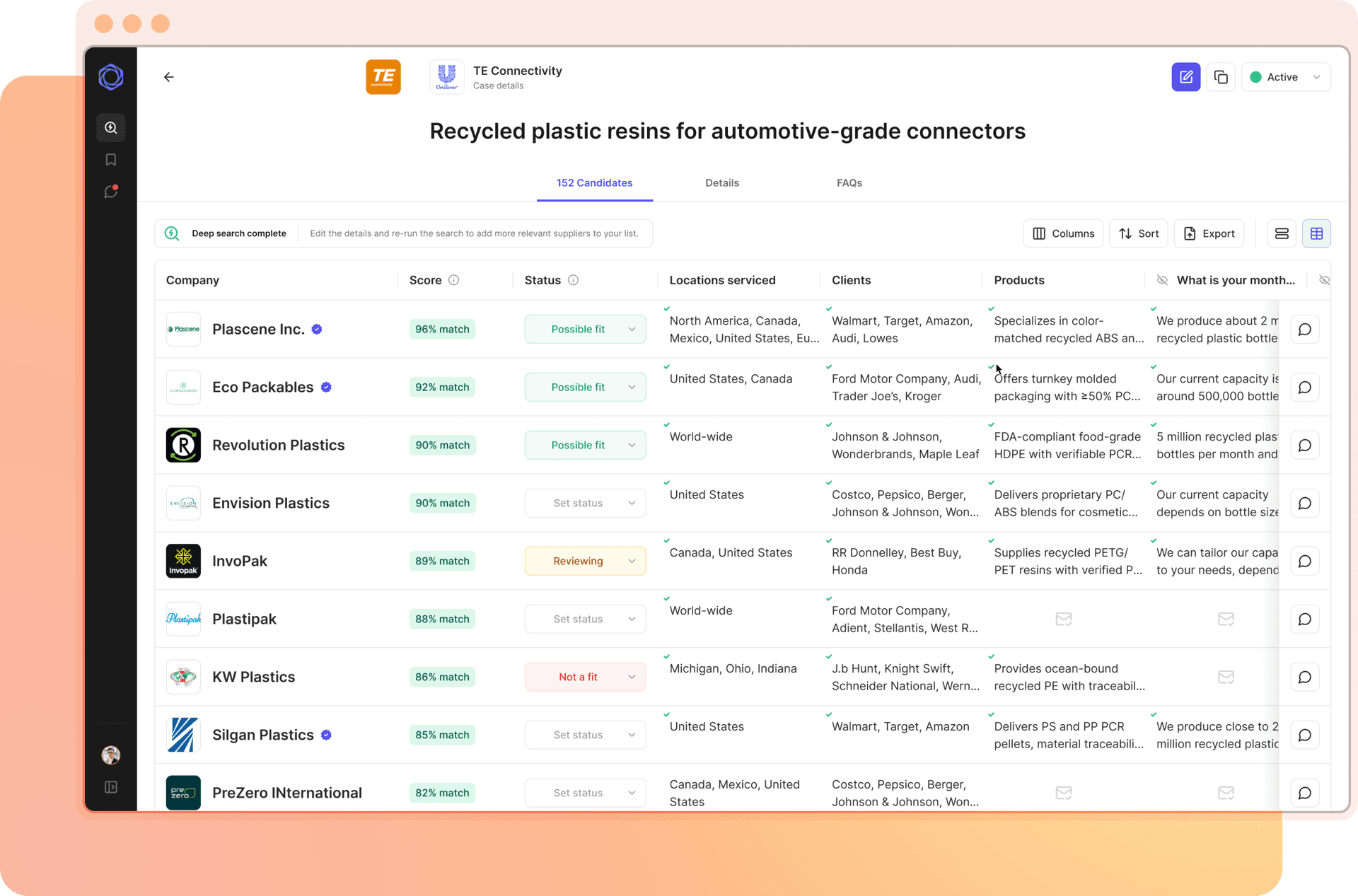Toggle the sidebar collapse panel icon
The image size is (1358, 896).
(111, 787)
